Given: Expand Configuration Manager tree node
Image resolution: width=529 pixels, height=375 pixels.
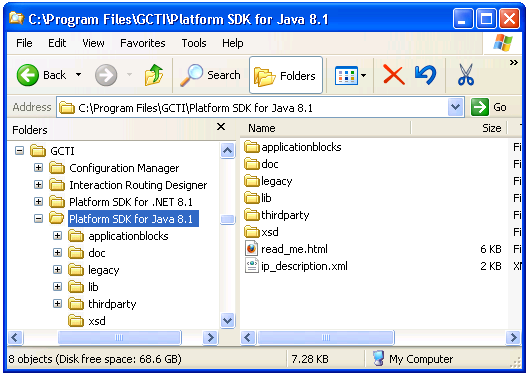Looking at the screenshot, I should click(38, 167).
